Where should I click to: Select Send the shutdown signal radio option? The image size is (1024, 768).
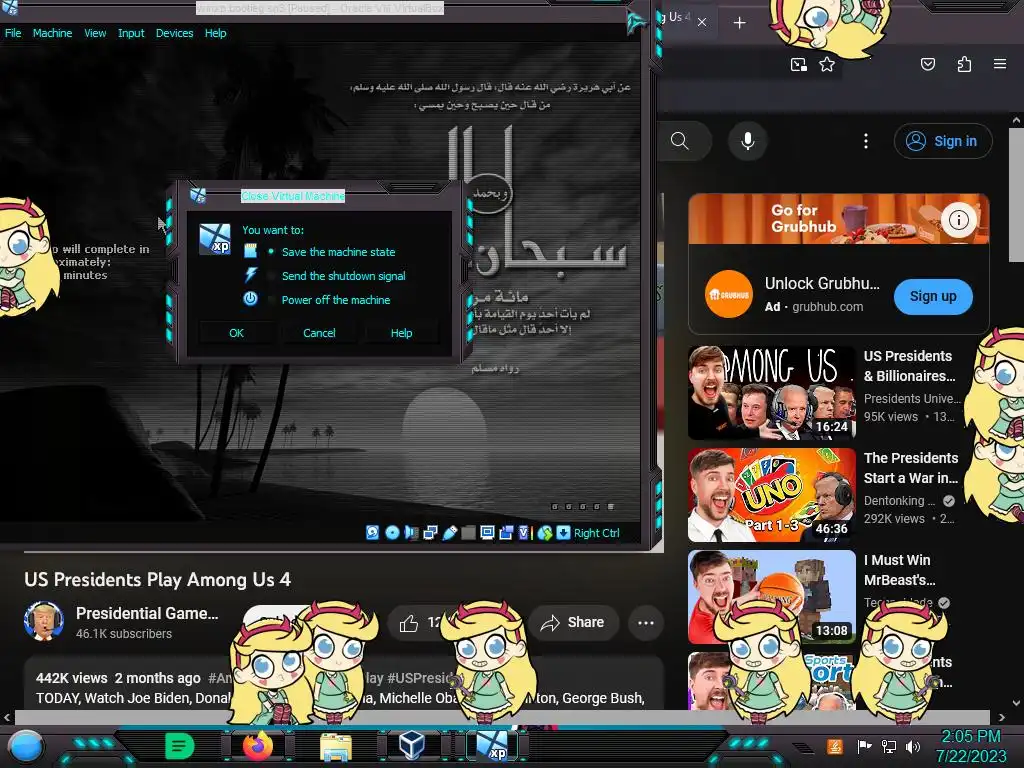[336, 276]
